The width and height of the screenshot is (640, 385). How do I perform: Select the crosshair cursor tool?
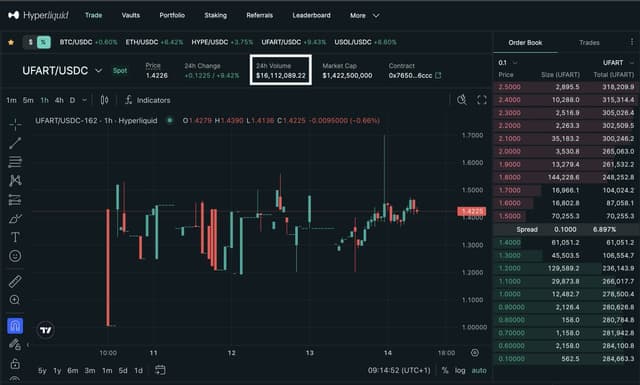(x=15, y=124)
